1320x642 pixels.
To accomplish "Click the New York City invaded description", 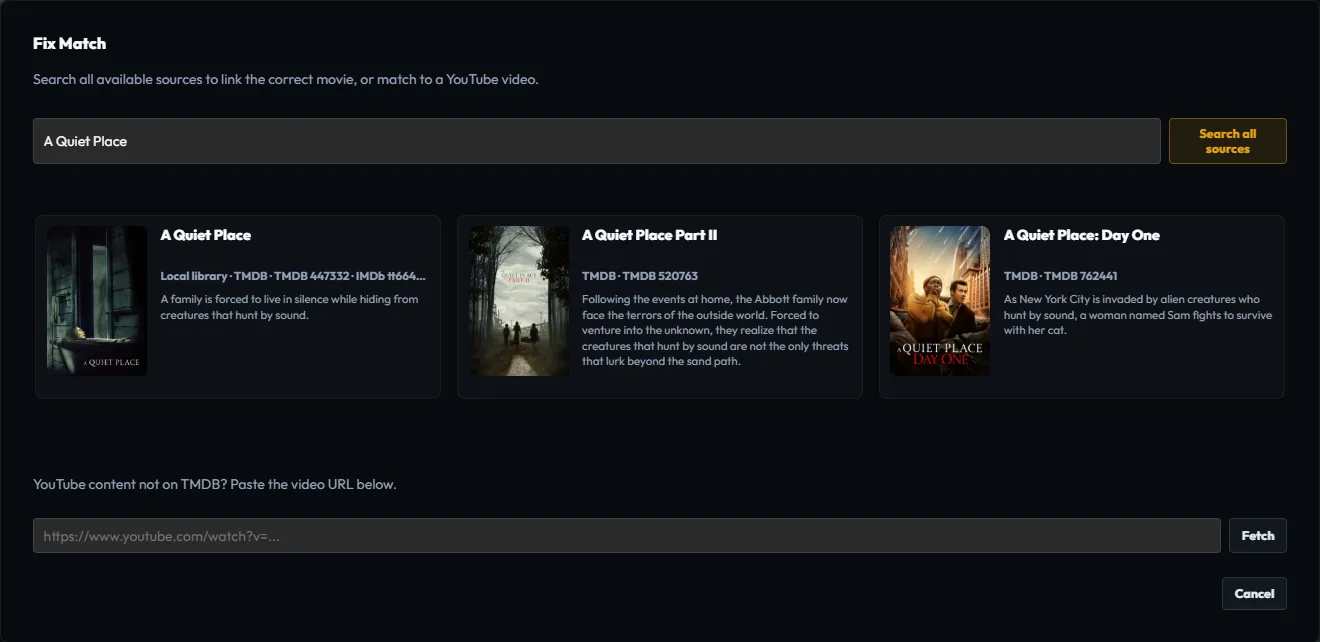I will [x=1138, y=315].
